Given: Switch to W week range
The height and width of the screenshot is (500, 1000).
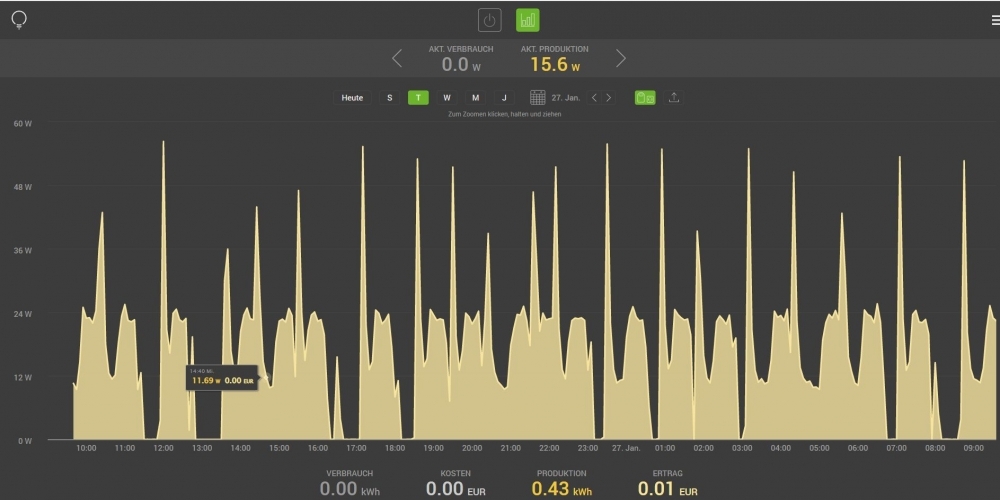Looking at the screenshot, I should click(447, 98).
